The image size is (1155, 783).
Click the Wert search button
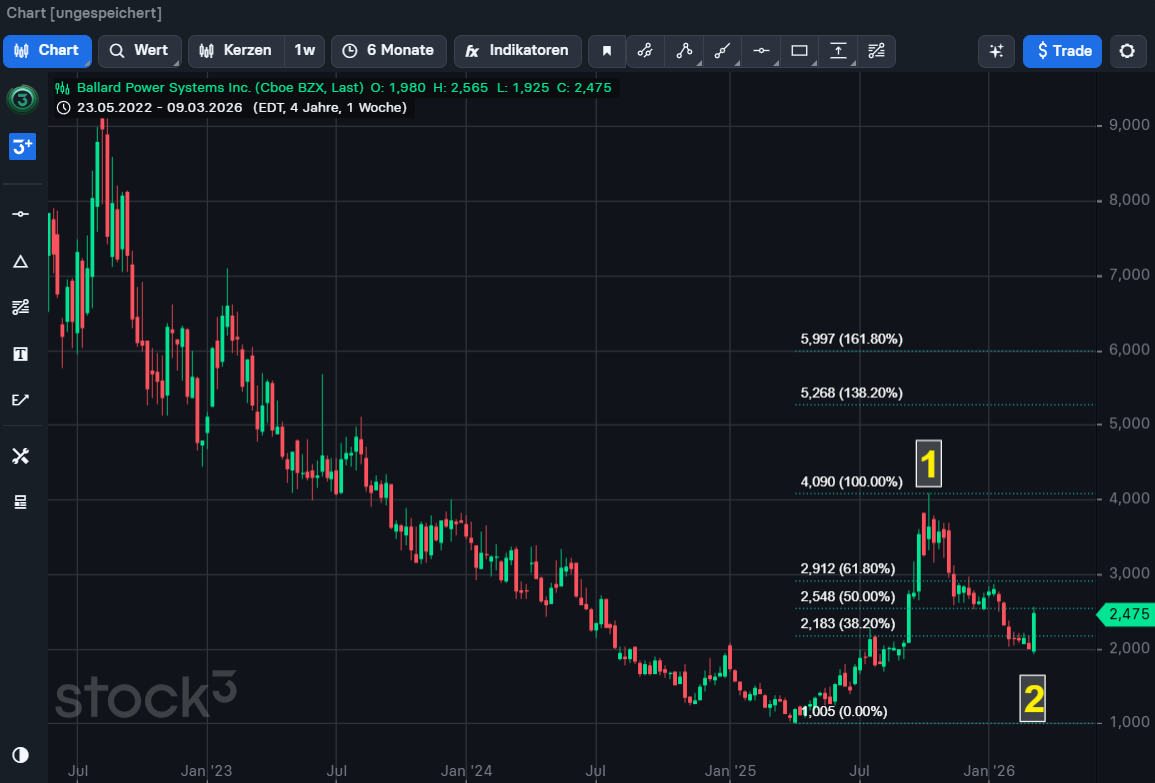click(139, 51)
